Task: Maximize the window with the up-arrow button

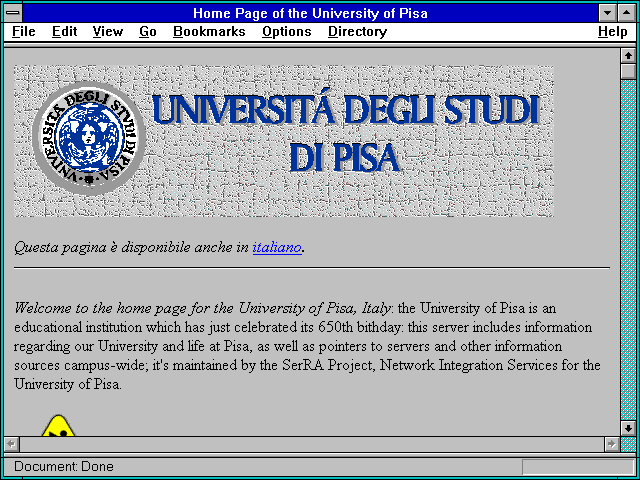Action: [x=627, y=13]
